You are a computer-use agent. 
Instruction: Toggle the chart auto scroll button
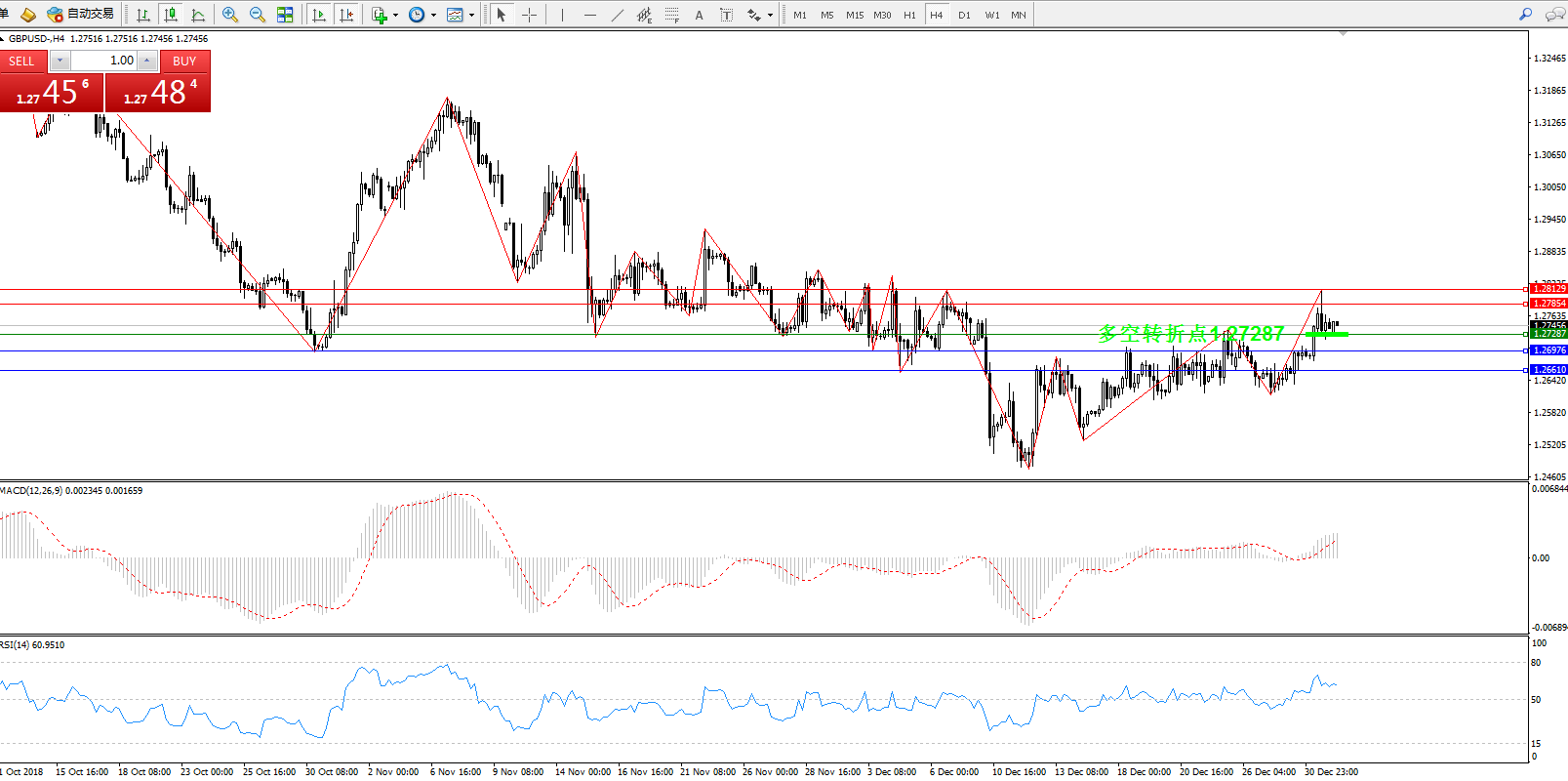(318, 15)
